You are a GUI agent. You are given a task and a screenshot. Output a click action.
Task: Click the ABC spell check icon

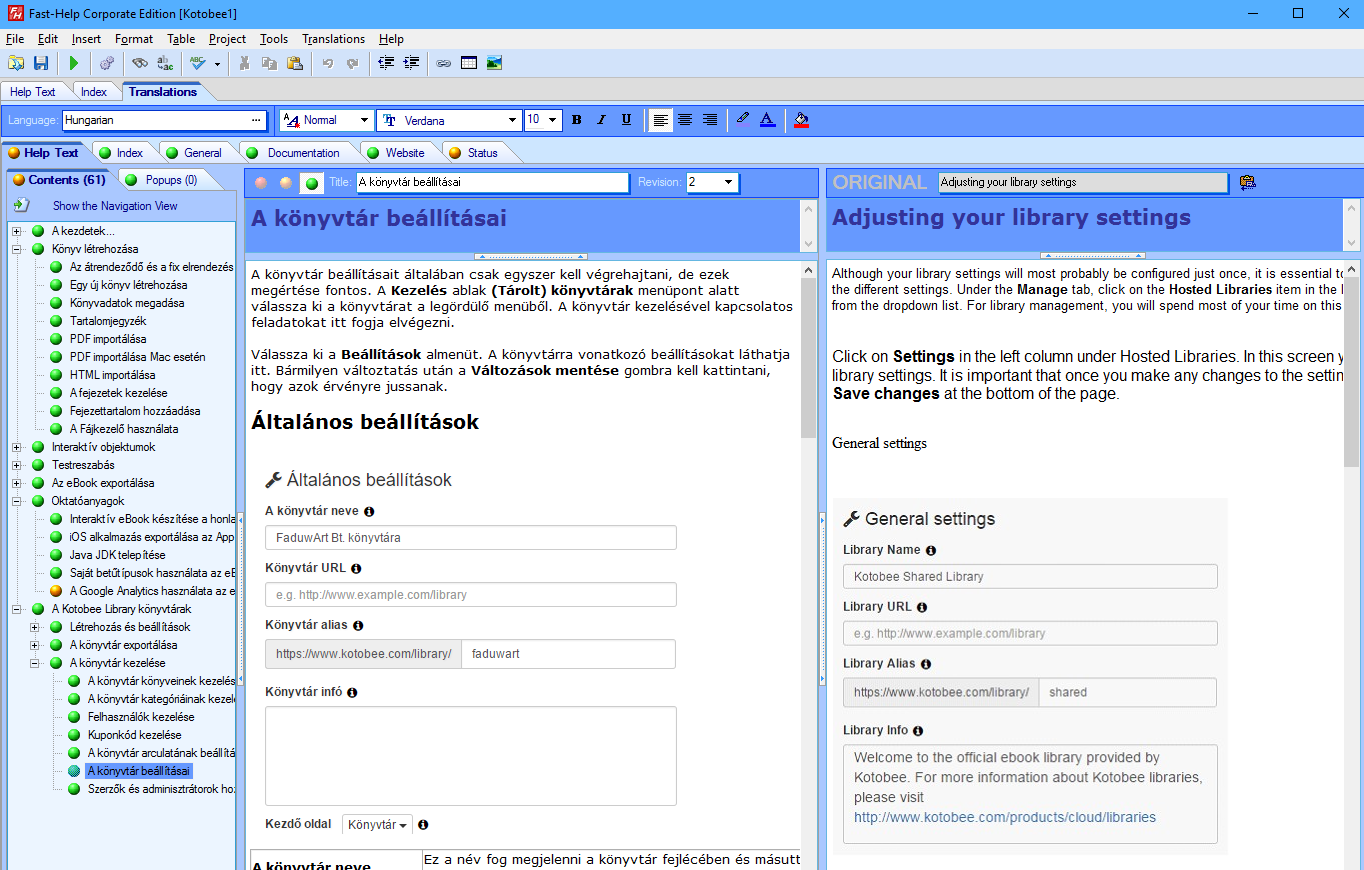pos(198,63)
